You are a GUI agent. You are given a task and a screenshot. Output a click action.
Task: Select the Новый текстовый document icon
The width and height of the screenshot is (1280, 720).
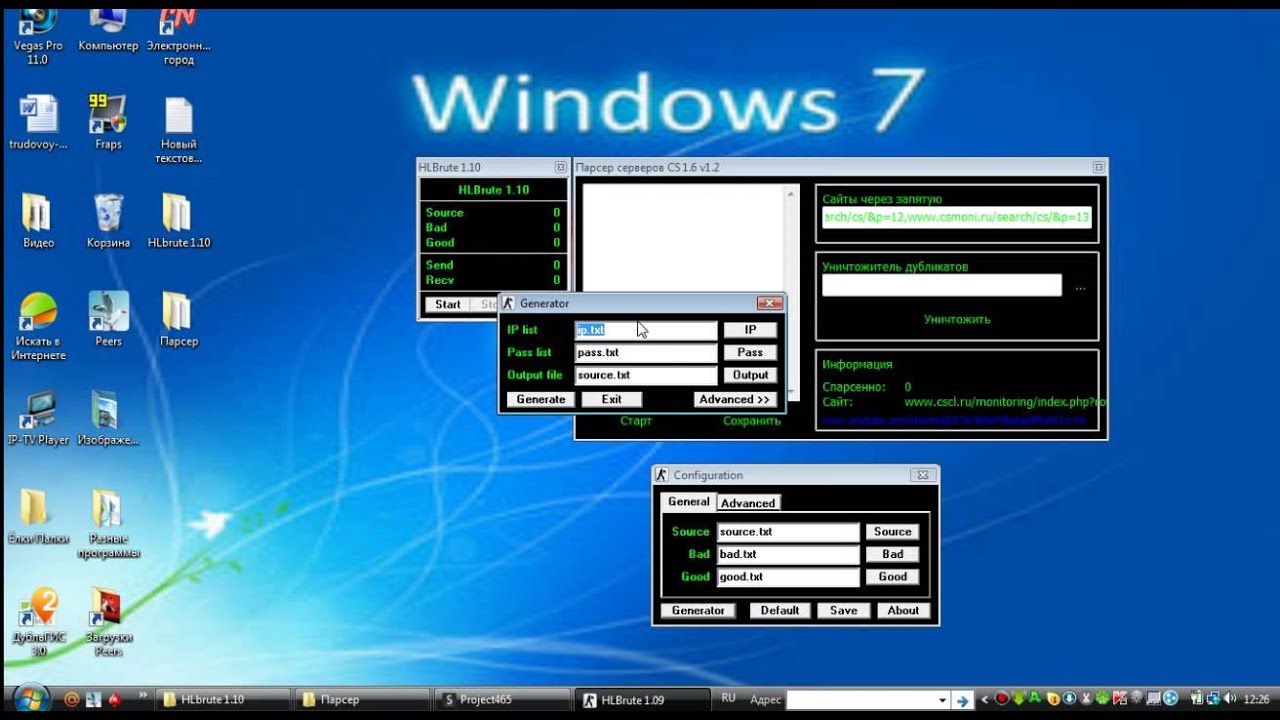(x=178, y=129)
